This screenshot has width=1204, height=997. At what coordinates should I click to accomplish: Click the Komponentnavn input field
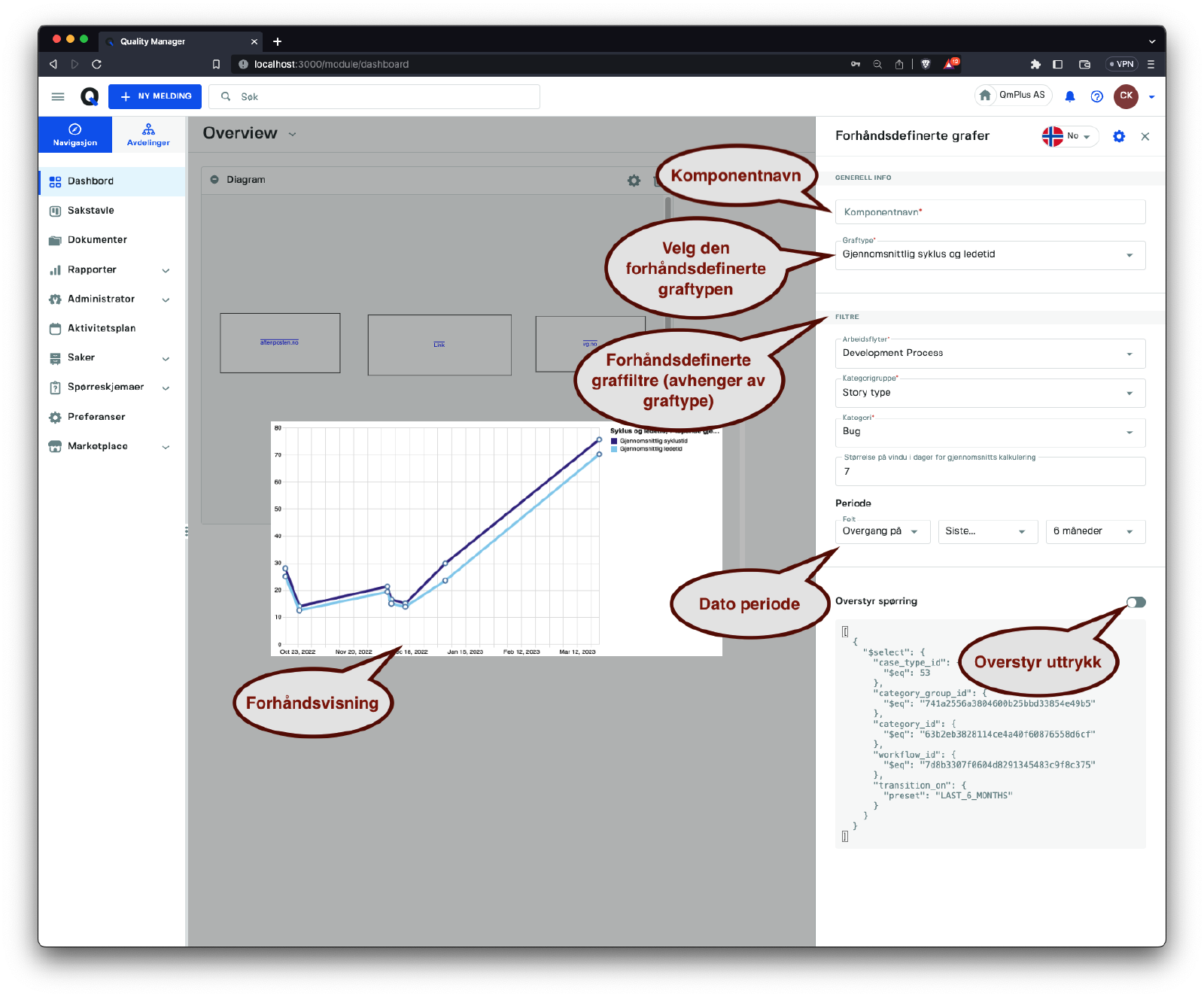990,212
